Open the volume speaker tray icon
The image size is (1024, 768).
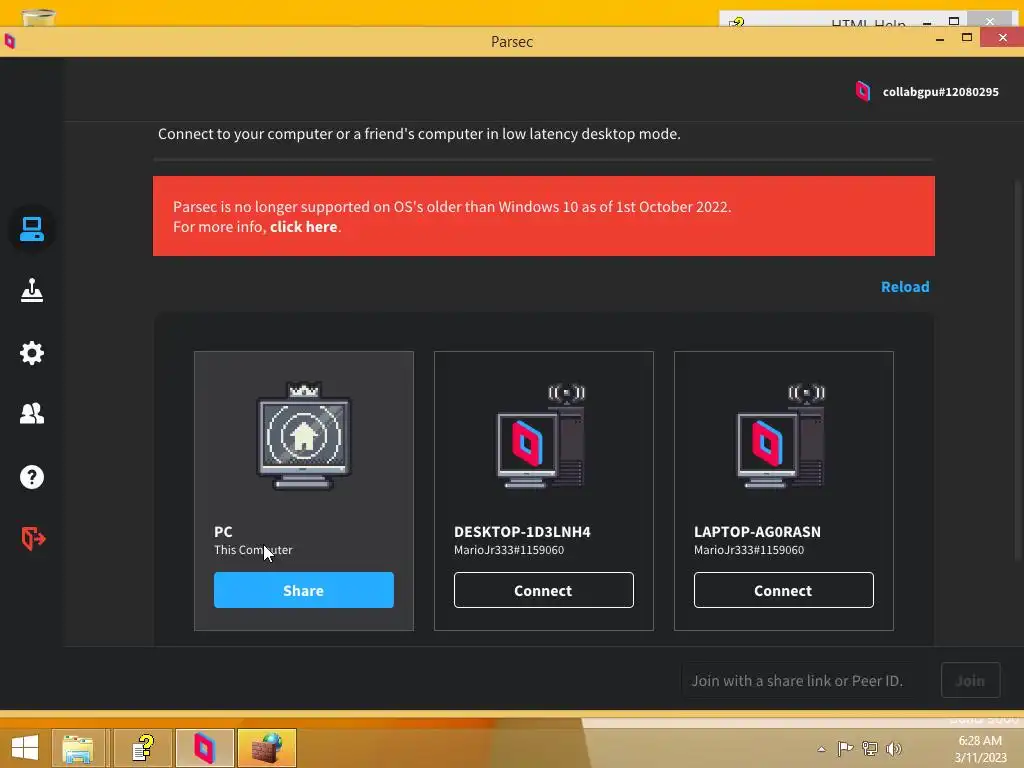894,748
